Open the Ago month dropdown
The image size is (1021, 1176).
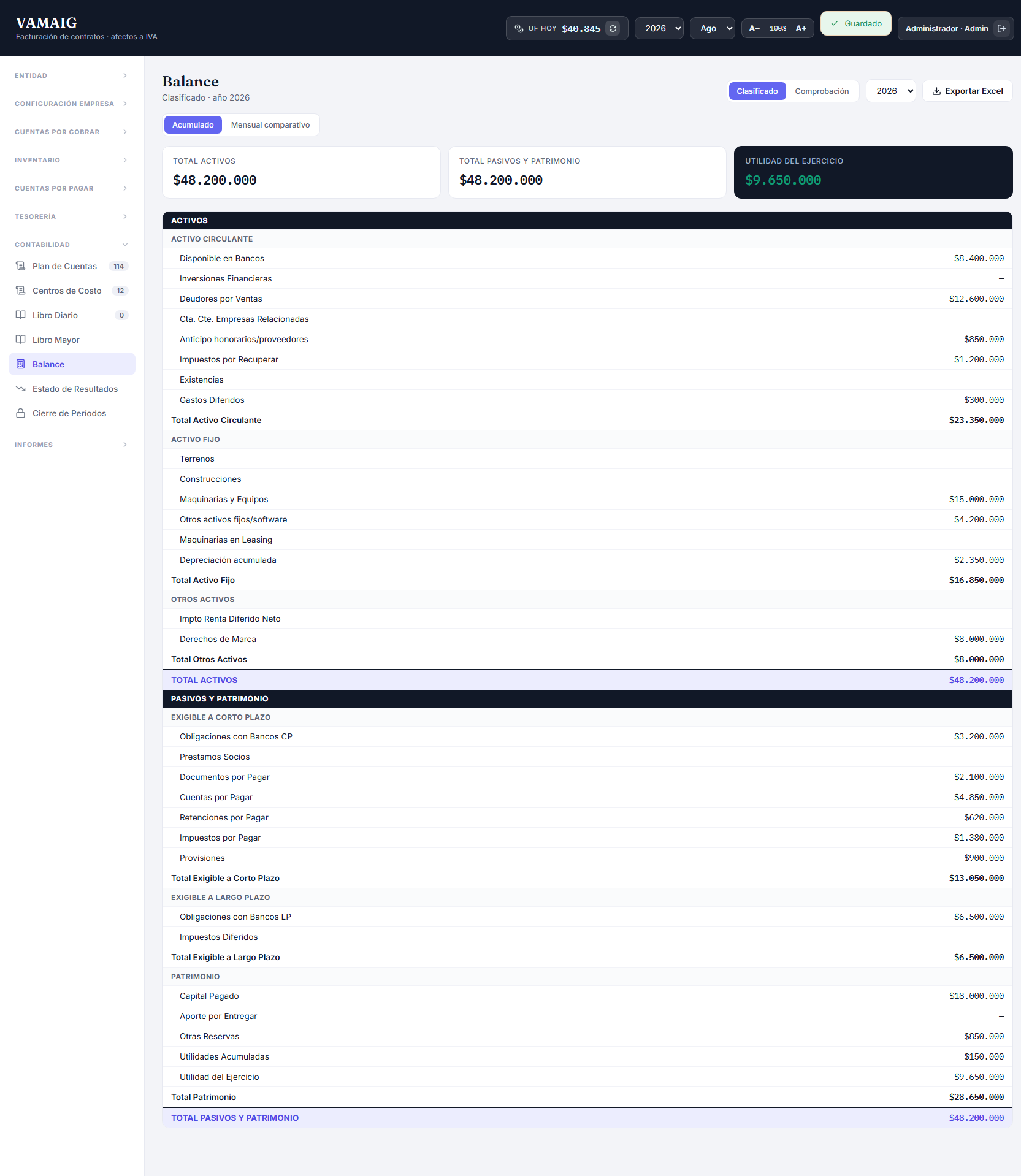(713, 28)
